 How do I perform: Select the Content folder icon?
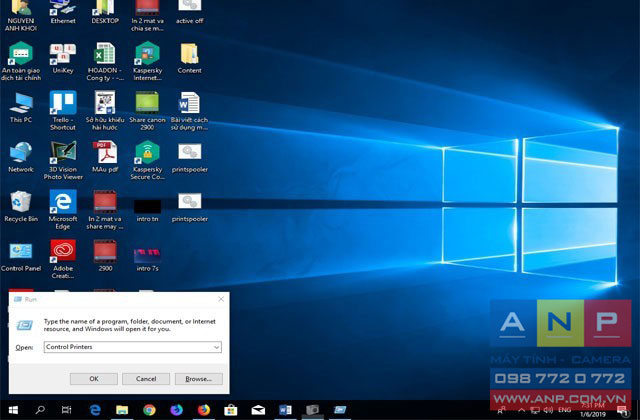point(189,58)
